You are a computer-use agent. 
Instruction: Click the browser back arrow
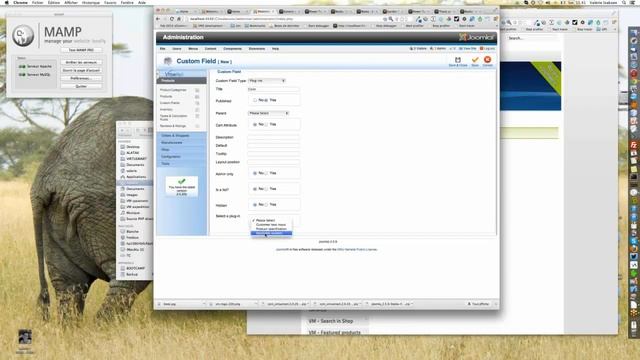[158, 19]
